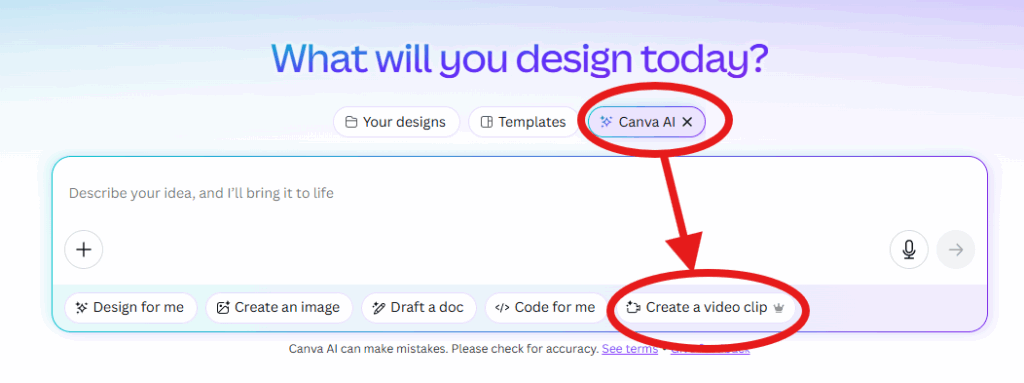Viewport: 1024px width, 383px height.
Task: Choose the Design for me option
Action: pyautogui.click(x=131, y=308)
